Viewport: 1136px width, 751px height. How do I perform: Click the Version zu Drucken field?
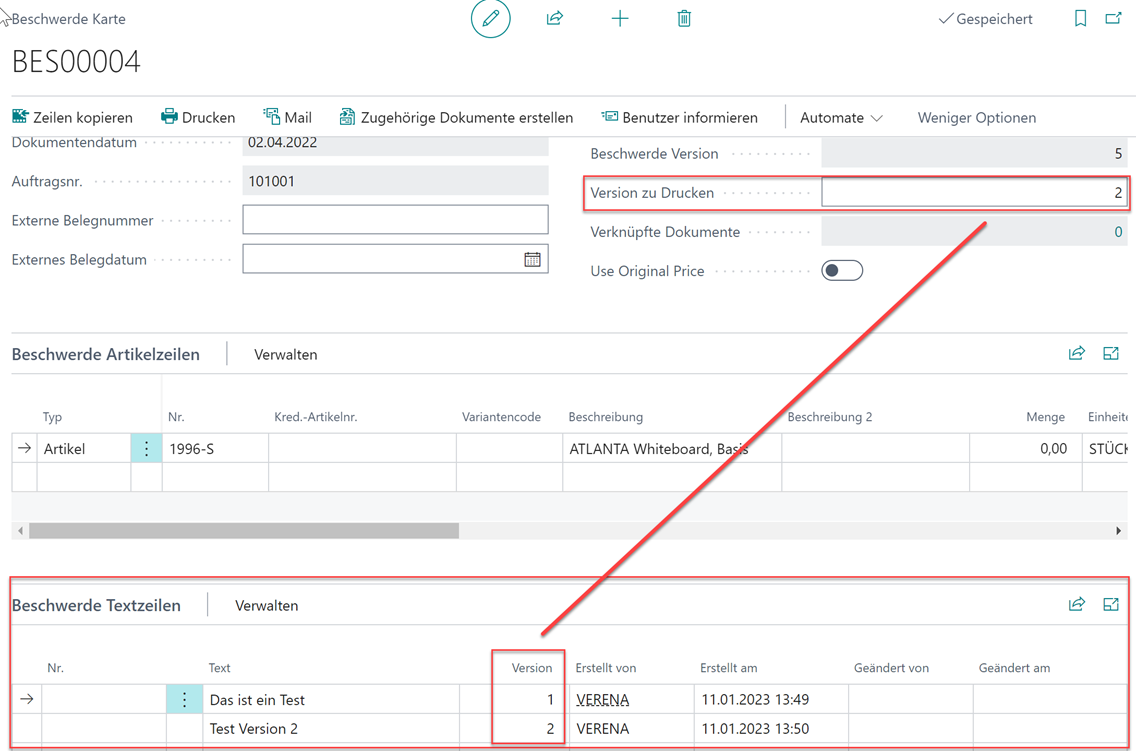(x=974, y=193)
